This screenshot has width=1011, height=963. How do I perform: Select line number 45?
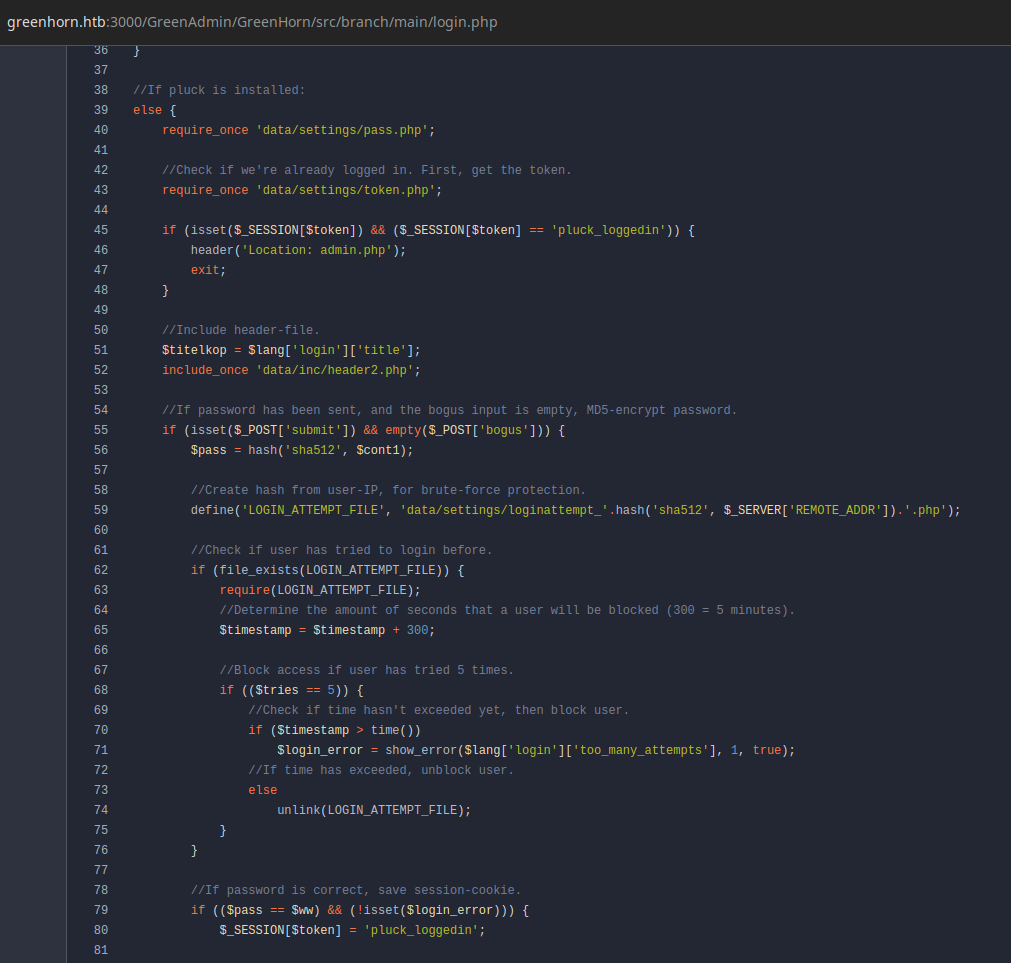tap(101, 230)
